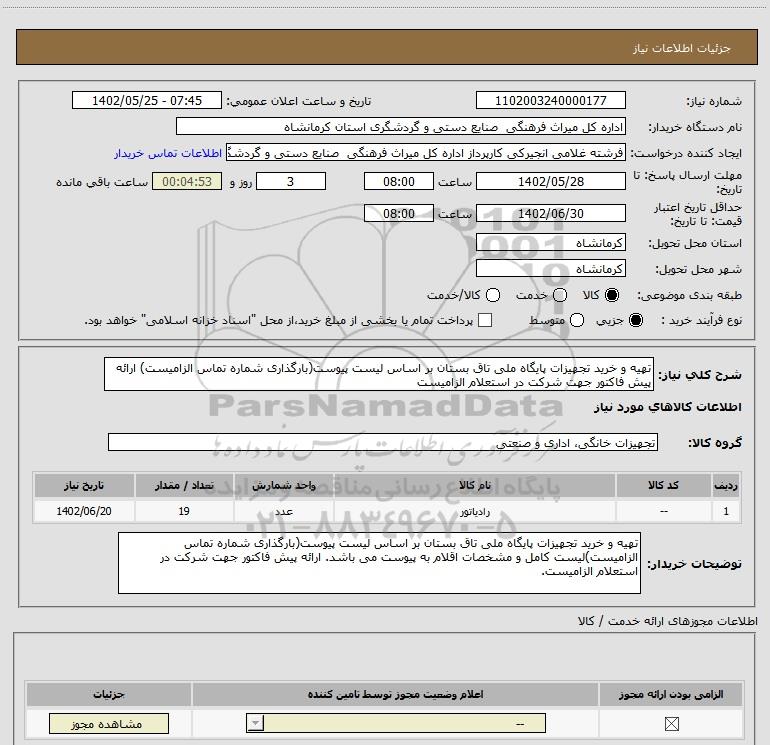Click the unit cell عدد
The width and height of the screenshot is (770, 745).
pos(284,511)
